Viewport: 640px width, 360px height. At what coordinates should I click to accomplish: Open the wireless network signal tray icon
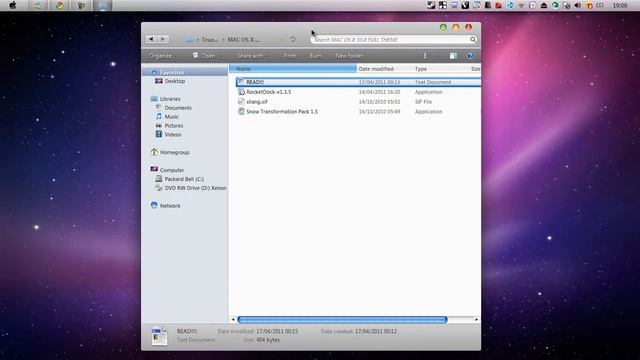tap(521, 5)
